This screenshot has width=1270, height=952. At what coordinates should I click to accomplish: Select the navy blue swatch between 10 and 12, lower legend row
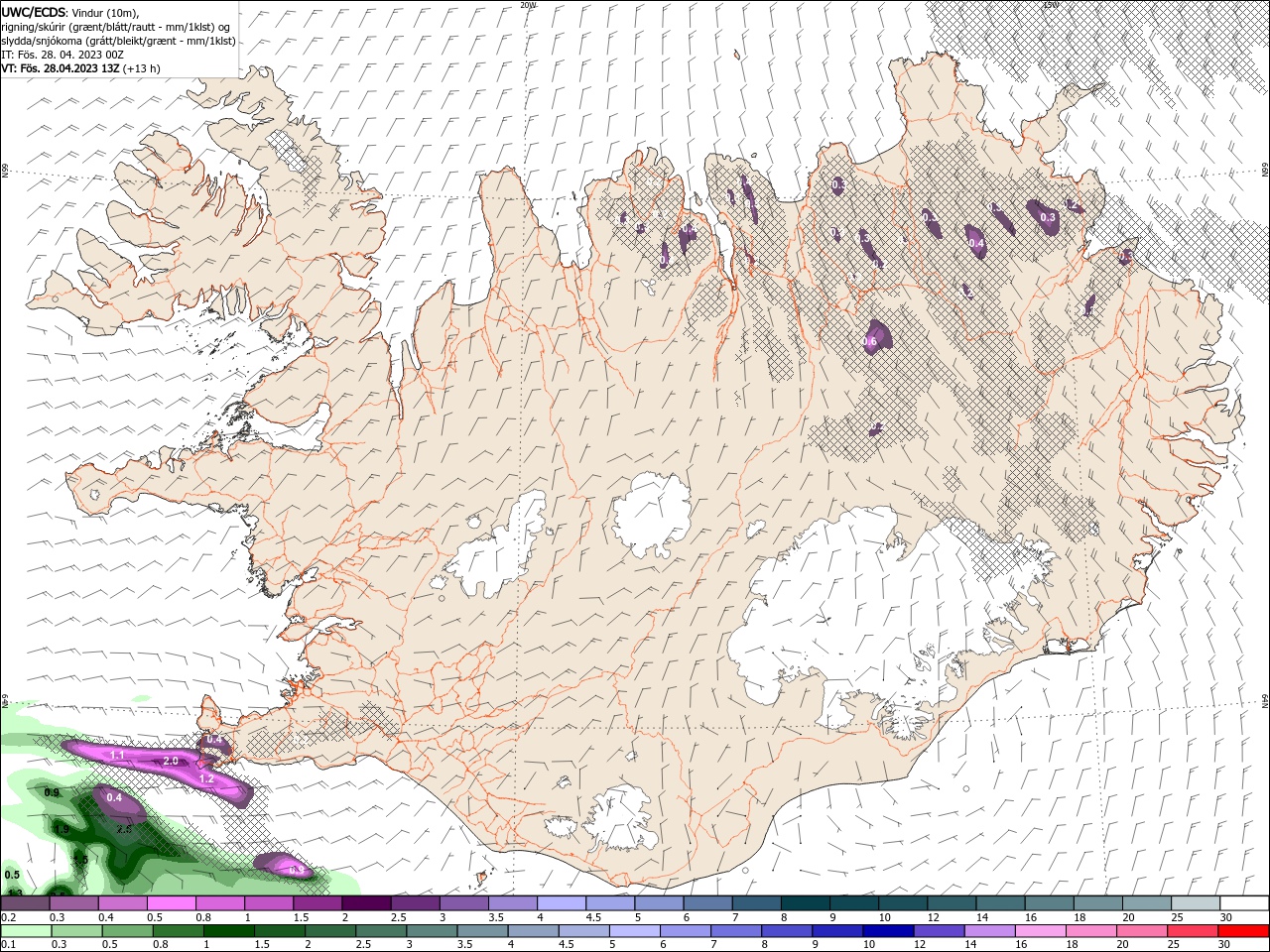click(888, 931)
